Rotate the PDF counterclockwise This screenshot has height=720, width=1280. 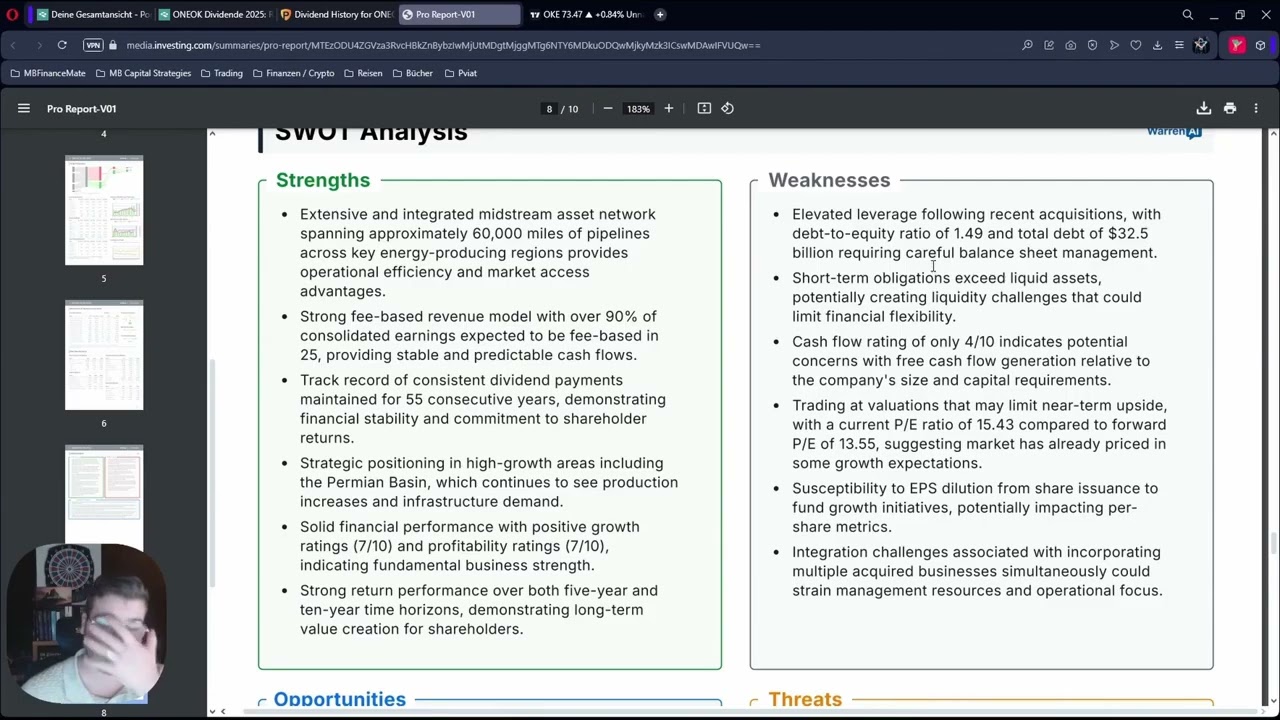728,108
